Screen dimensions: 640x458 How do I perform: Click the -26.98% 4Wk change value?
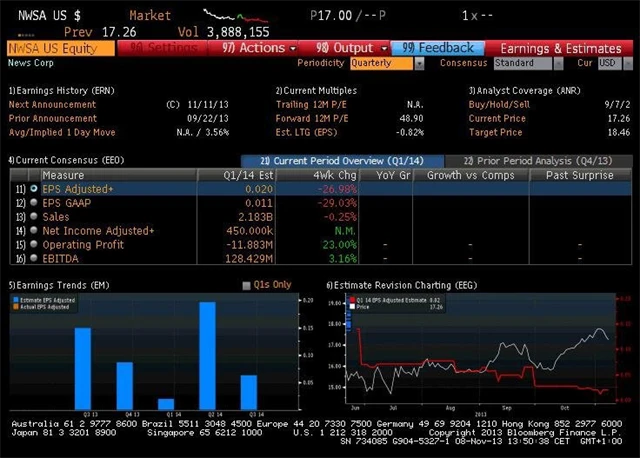click(x=337, y=189)
